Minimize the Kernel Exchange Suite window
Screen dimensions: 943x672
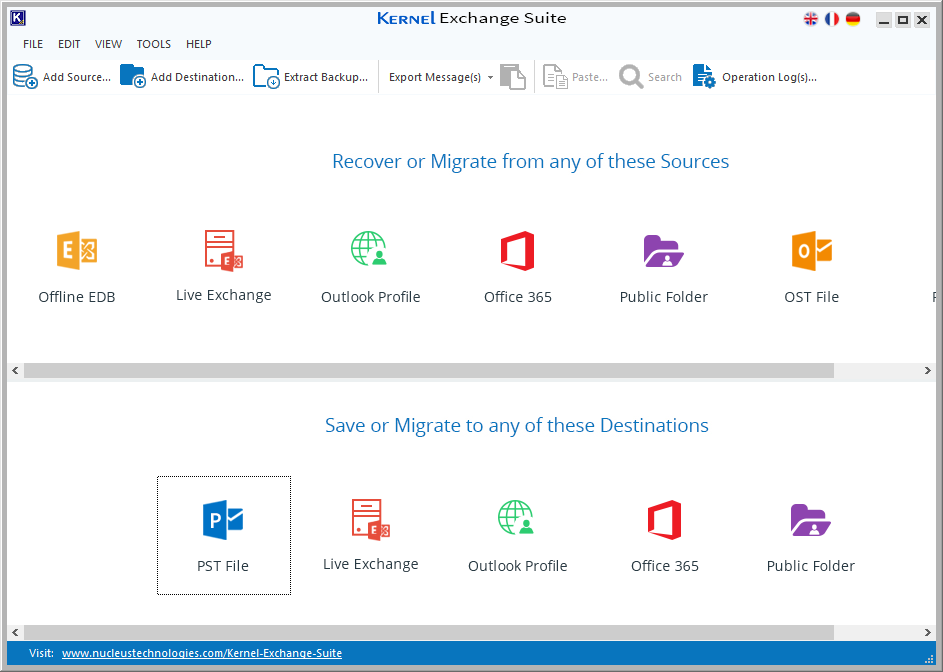click(x=883, y=20)
